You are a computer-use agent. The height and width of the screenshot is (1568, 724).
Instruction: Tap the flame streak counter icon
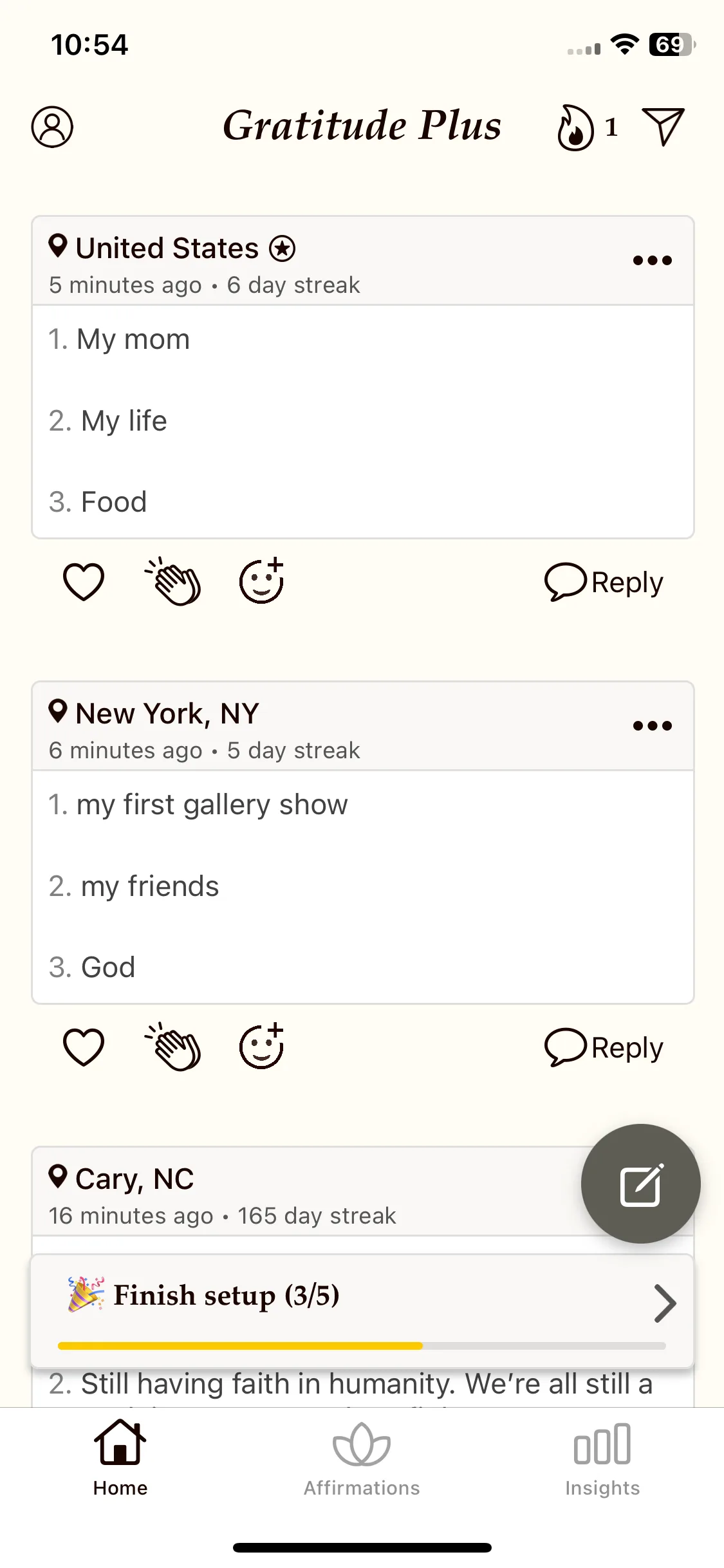[575, 127]
